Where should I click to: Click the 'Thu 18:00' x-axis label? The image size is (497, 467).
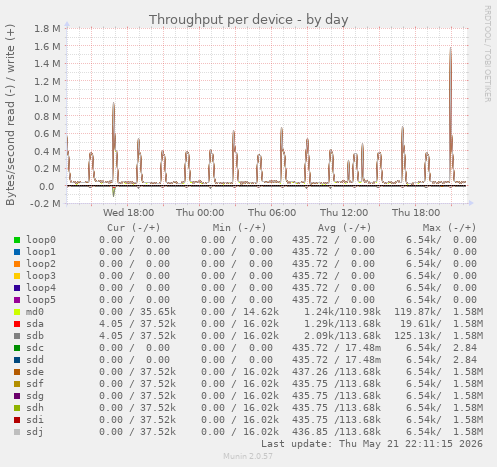pos(416,213)
